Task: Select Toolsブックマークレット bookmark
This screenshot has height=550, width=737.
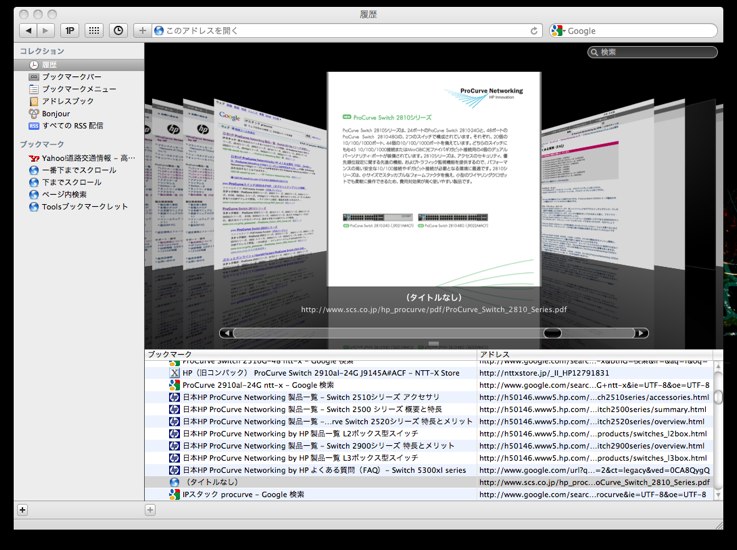Action: click(79, 207)
